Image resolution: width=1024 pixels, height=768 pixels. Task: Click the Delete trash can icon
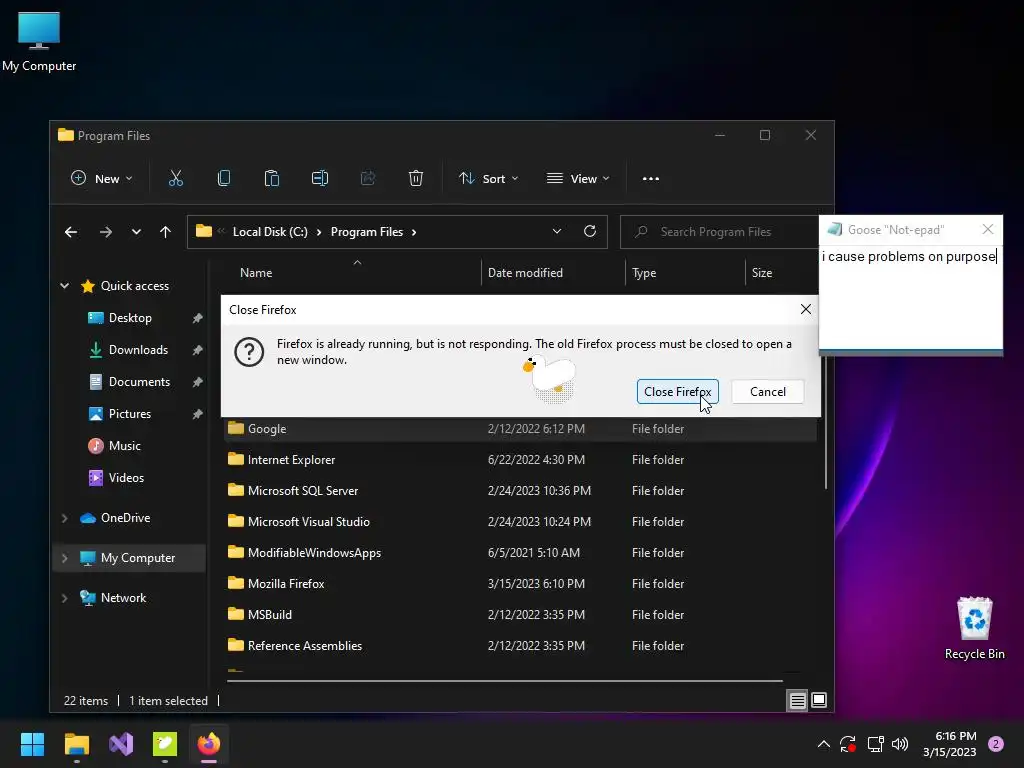pyautogui.click(x=416, y=178)
